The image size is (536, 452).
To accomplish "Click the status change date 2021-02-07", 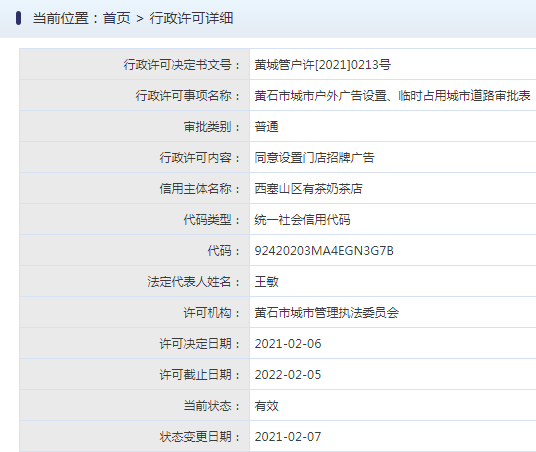I will click(x=288, y=437).
